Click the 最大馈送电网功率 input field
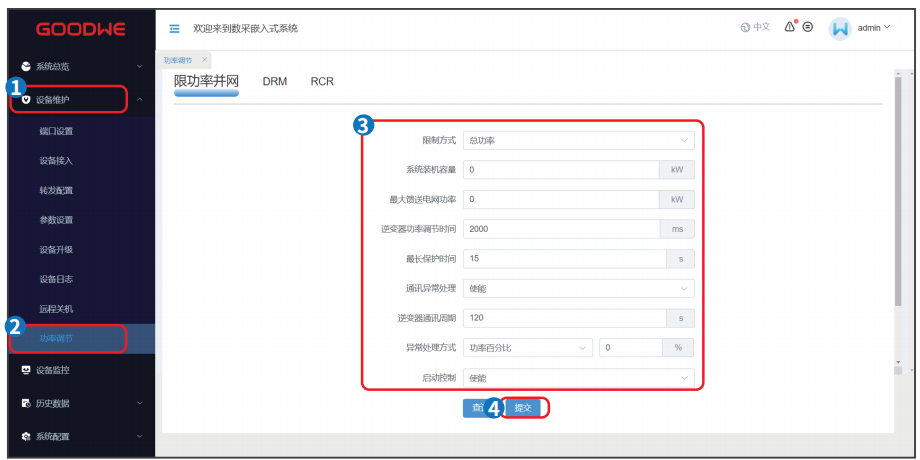The height and width of the screenshot is (460, 920). [x=562, y=199]
